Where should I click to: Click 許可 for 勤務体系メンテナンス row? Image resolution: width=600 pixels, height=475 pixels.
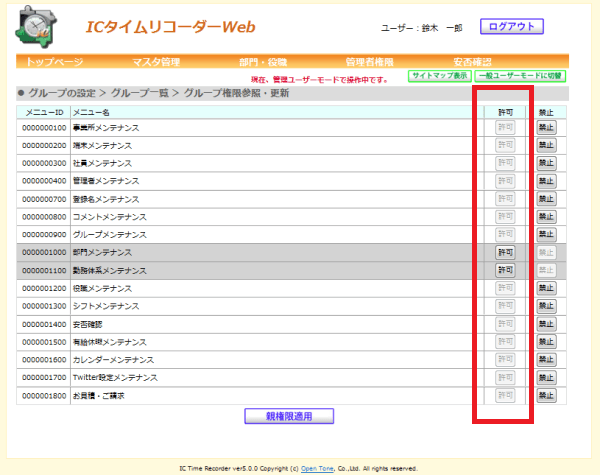pyautogui.click(x=505, y=270)
